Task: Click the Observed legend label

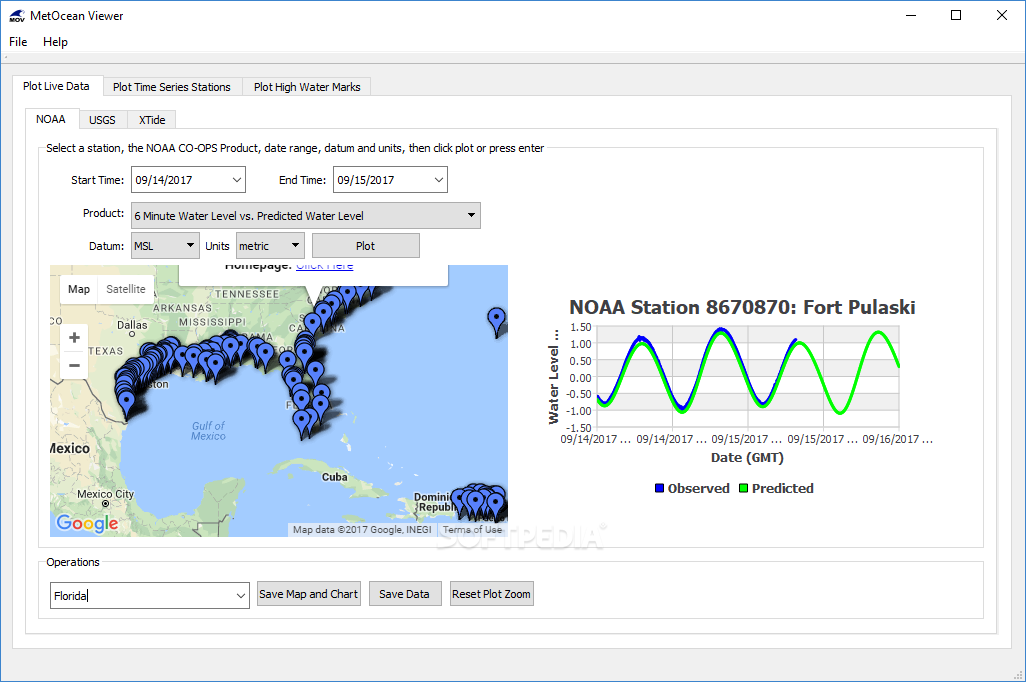Action: (698, 488)
